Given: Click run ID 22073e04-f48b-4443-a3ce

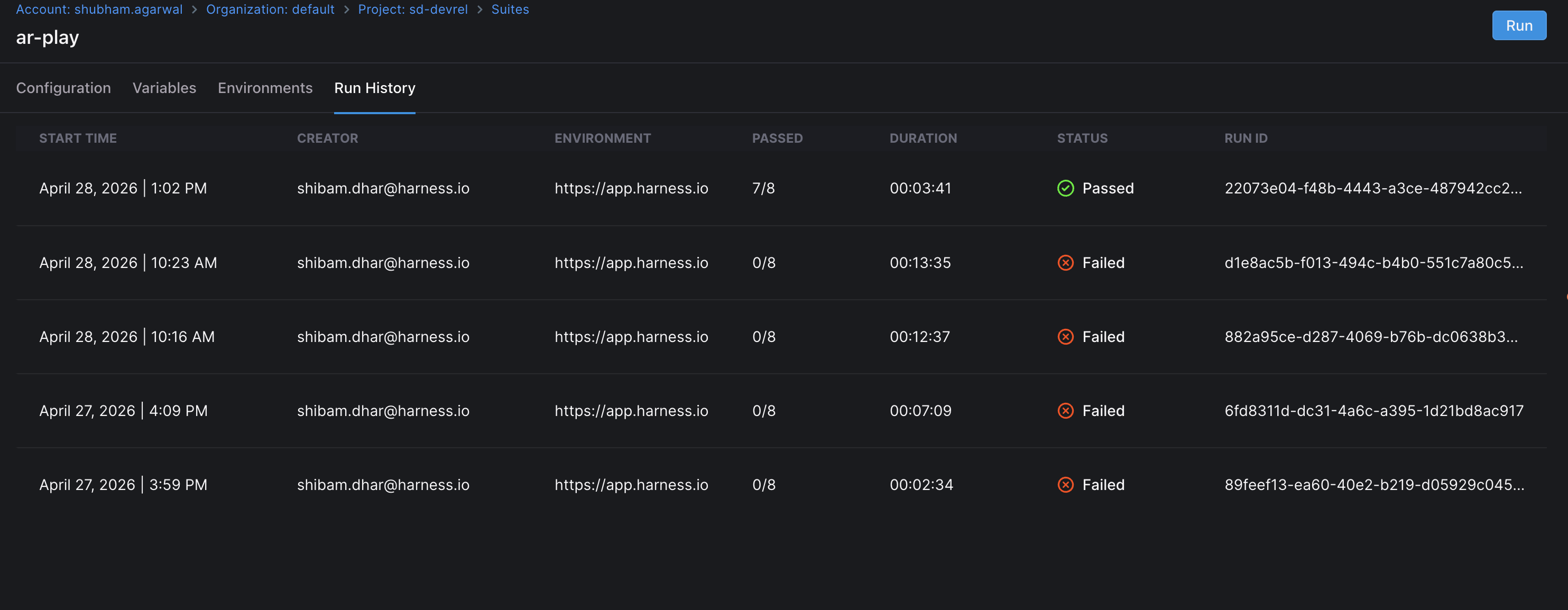Looking at the screenshot, I should (x=1373, y=188).
